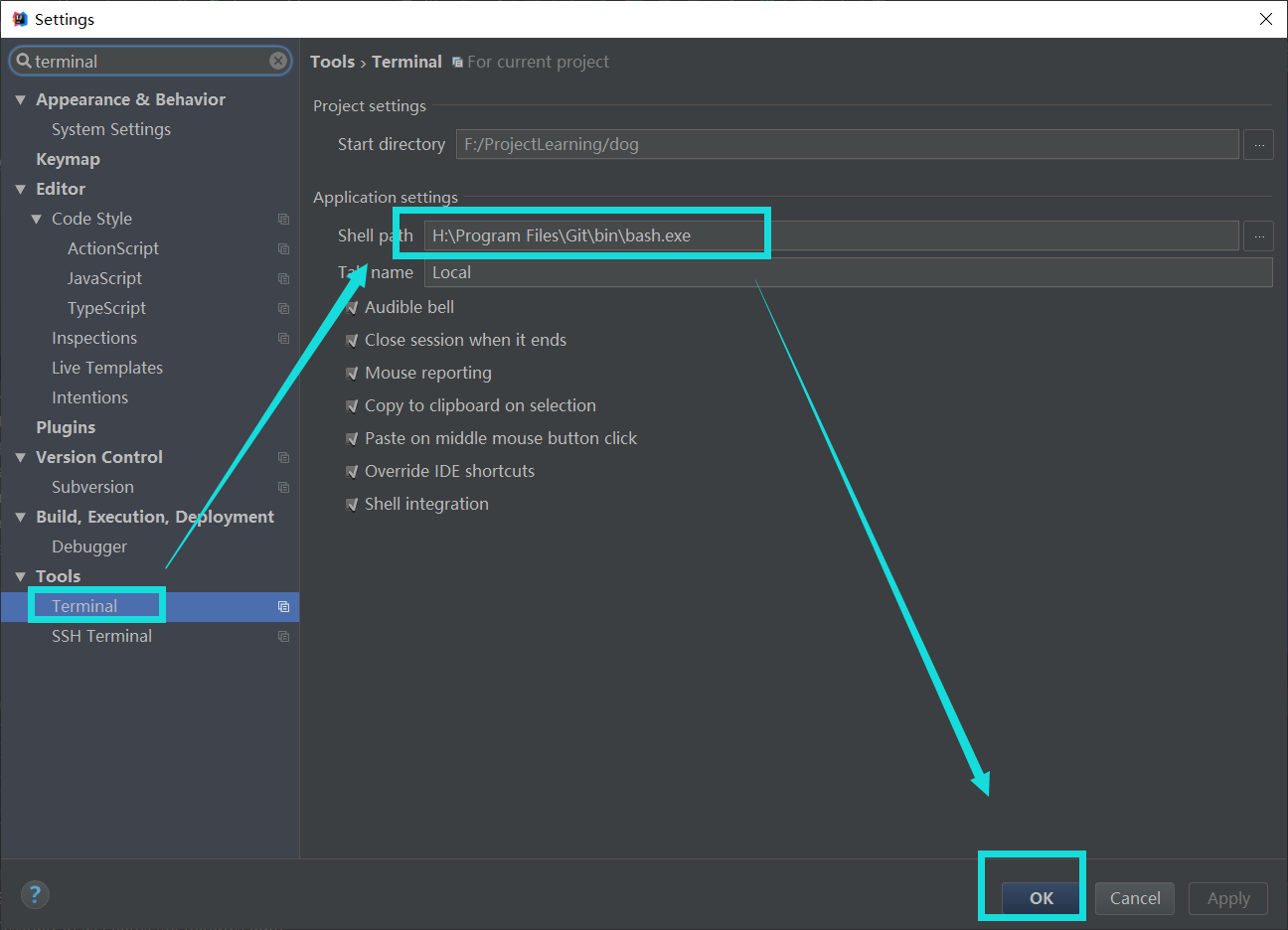Select the Debugger settings item
Viewport: 1288px width, 930px height.
pyautogui.click(x=89, y=546)
